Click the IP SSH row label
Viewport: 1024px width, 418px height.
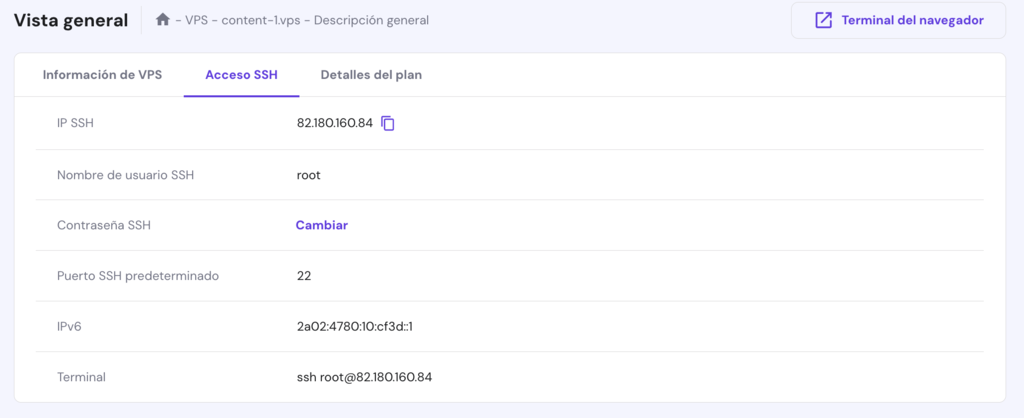coord(75,123)
